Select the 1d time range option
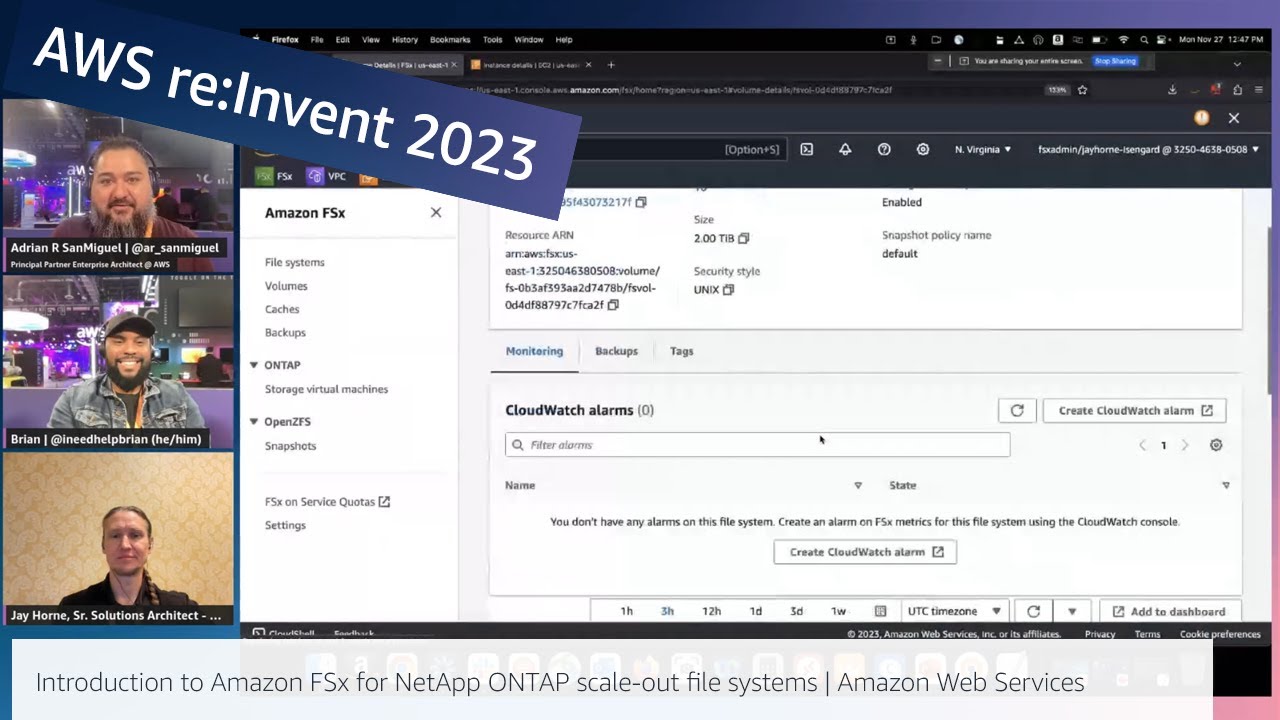This screenshot has height=720, width=1280. pyautogui.click(x=755, y=611)
